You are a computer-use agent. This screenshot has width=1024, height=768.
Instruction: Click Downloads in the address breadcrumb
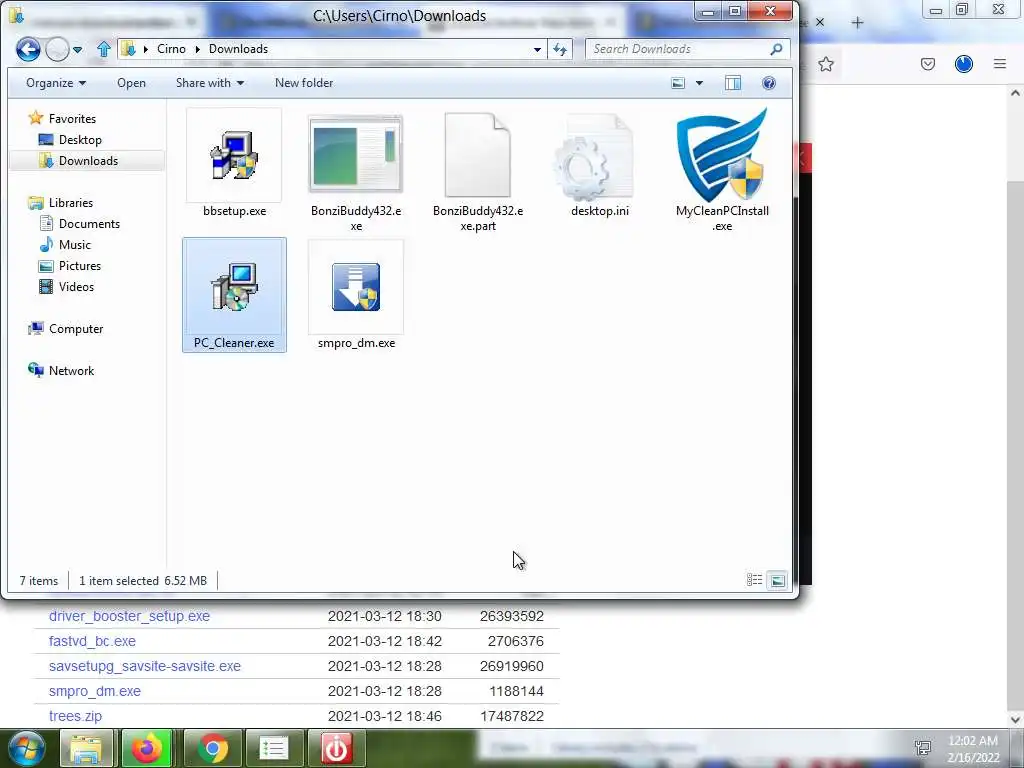(238, 49)
